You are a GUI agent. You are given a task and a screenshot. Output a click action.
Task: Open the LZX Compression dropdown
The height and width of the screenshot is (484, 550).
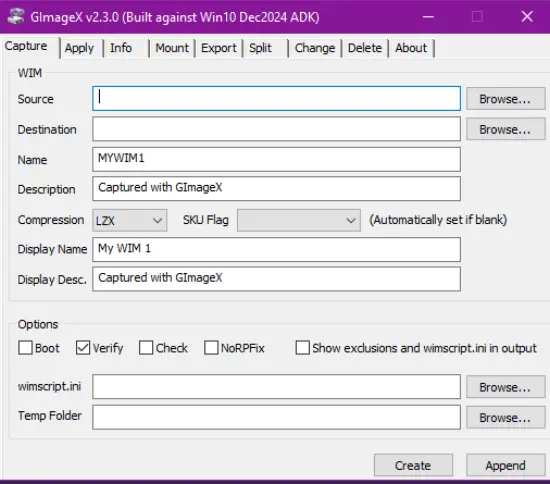(130, 220)
